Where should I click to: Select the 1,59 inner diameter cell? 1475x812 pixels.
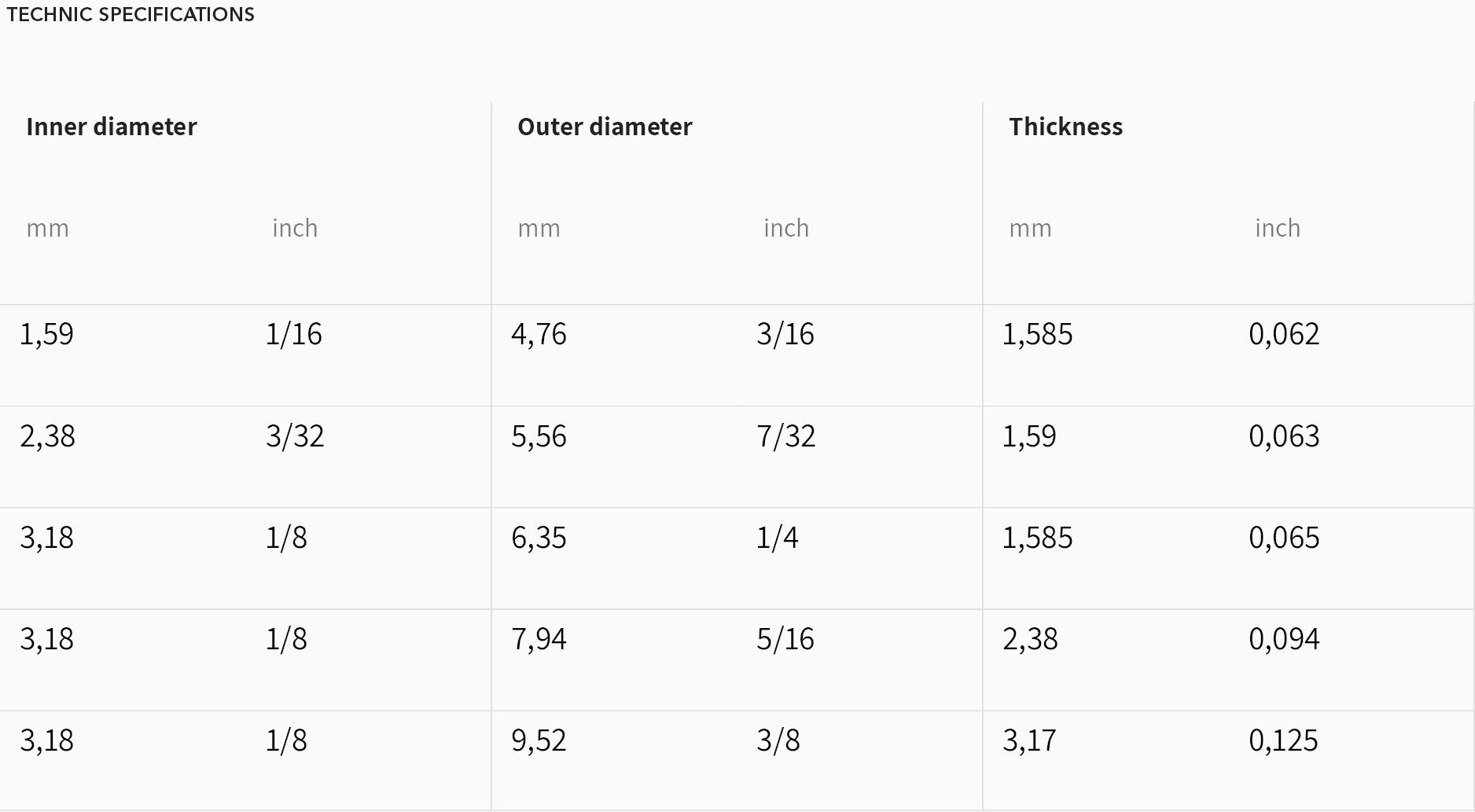tap(46, 334)
